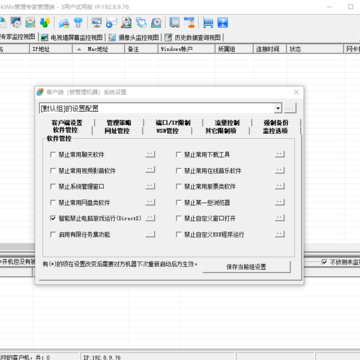Enable 禁止自定义EXE程序运行 checkbox

(179, 235)
